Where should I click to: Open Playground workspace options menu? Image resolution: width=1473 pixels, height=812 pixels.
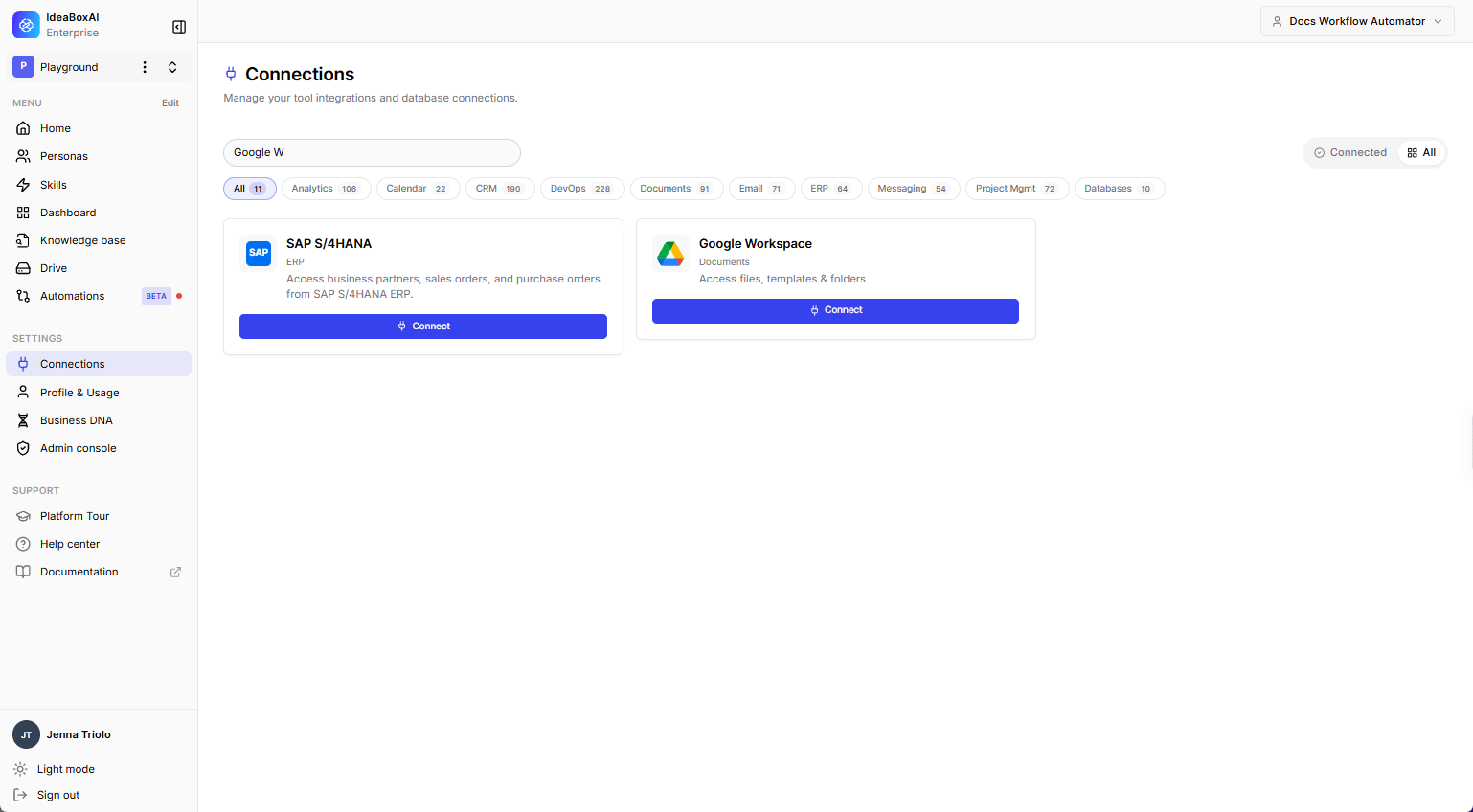[145, 67]
